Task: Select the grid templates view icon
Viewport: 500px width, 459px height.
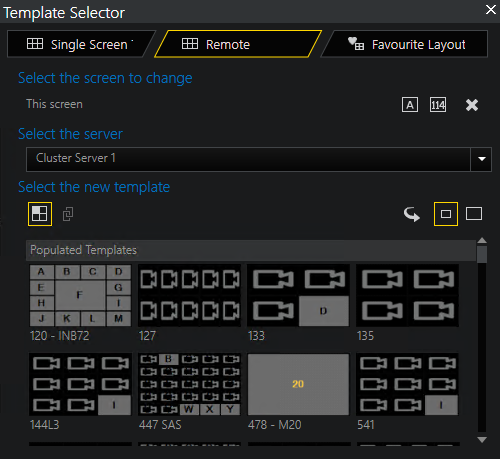Action: tap(40, 214)
